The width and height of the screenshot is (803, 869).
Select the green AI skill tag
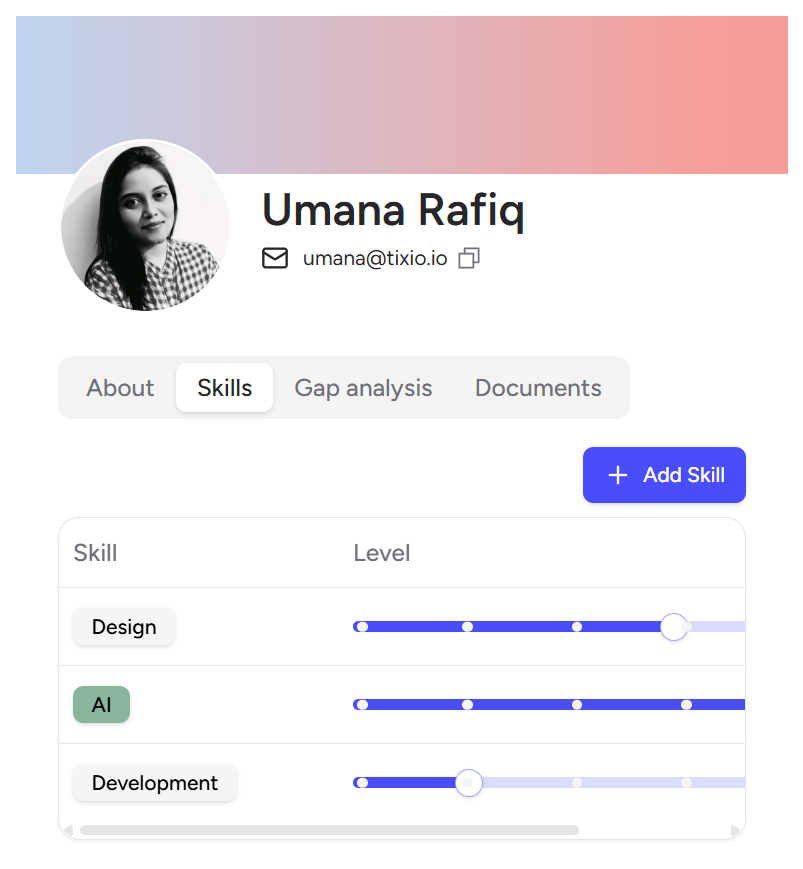coord(101,705)
